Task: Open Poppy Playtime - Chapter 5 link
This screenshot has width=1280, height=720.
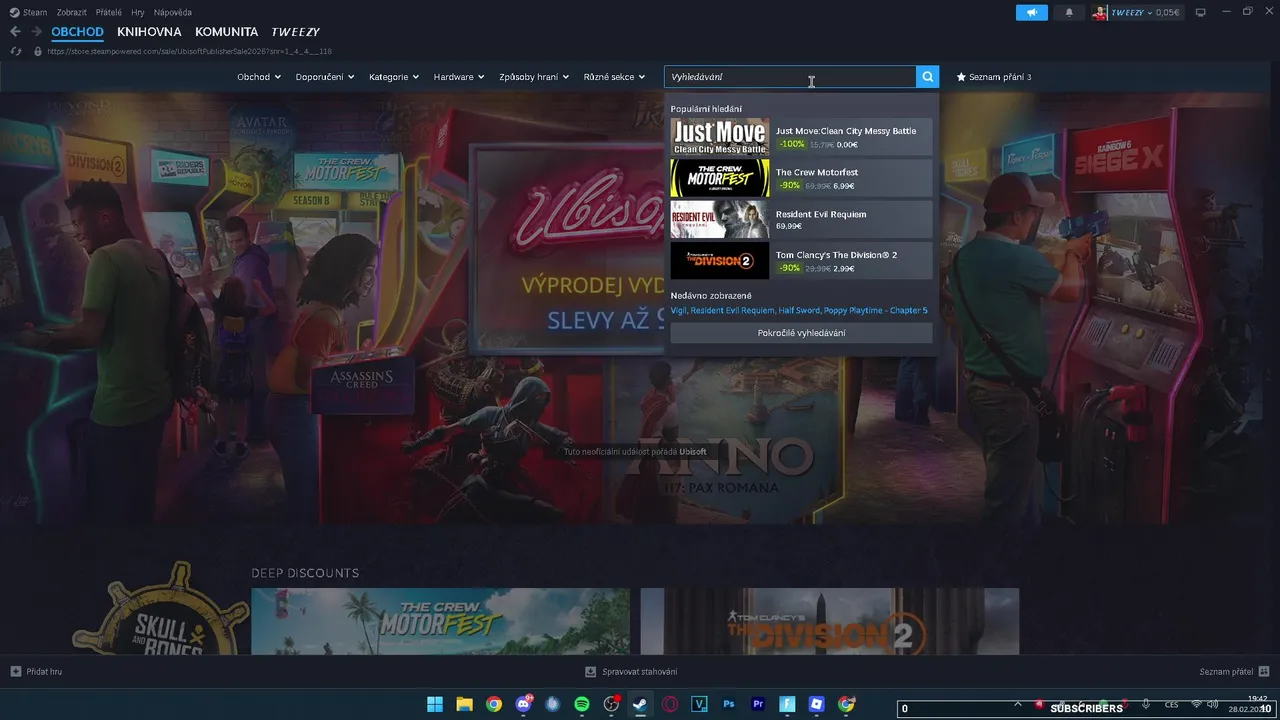Action: point(876,310)
